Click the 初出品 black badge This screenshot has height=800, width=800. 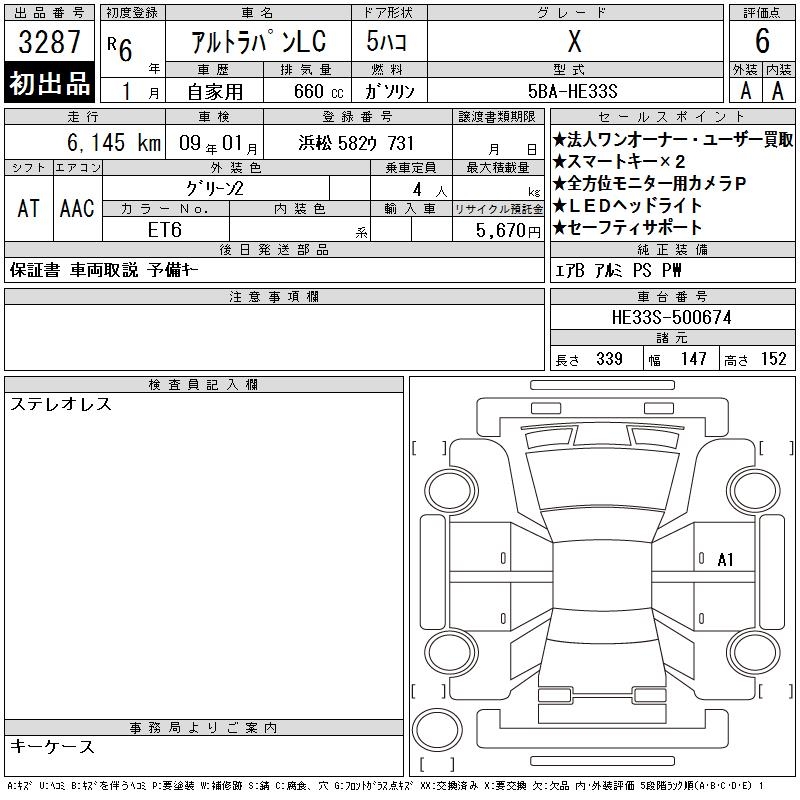tap(50, 84)
